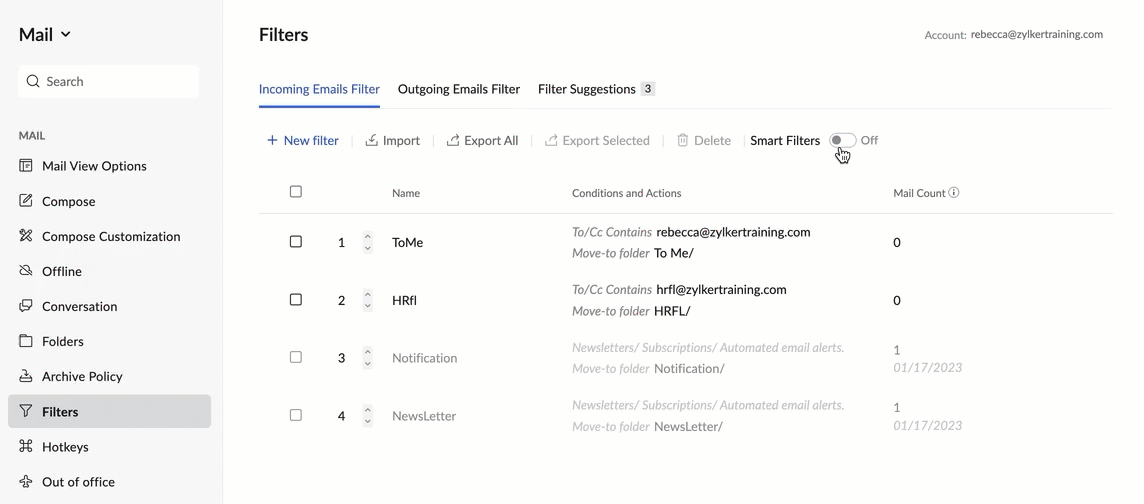This screenshot has width=1144, height=504.
Task: Open the Notification filter name
Action: coord(425,358)
